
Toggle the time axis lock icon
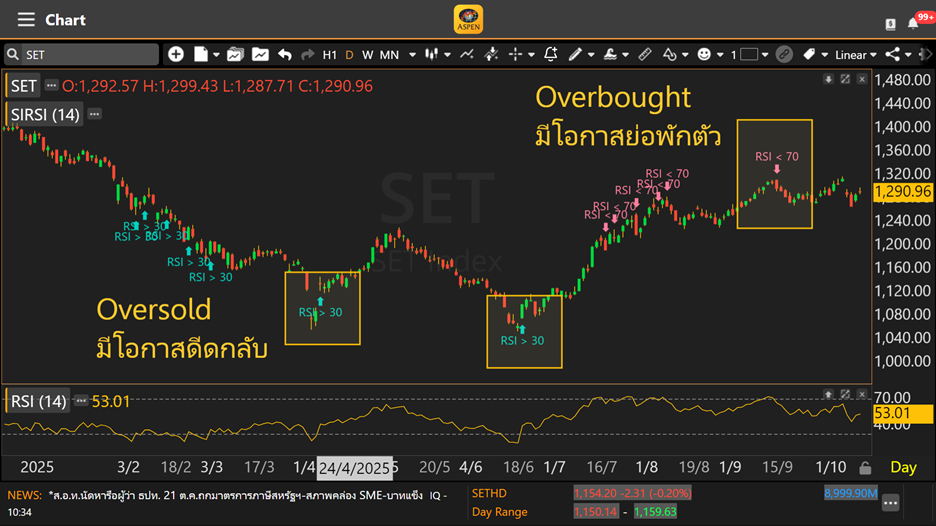point(865,468)
